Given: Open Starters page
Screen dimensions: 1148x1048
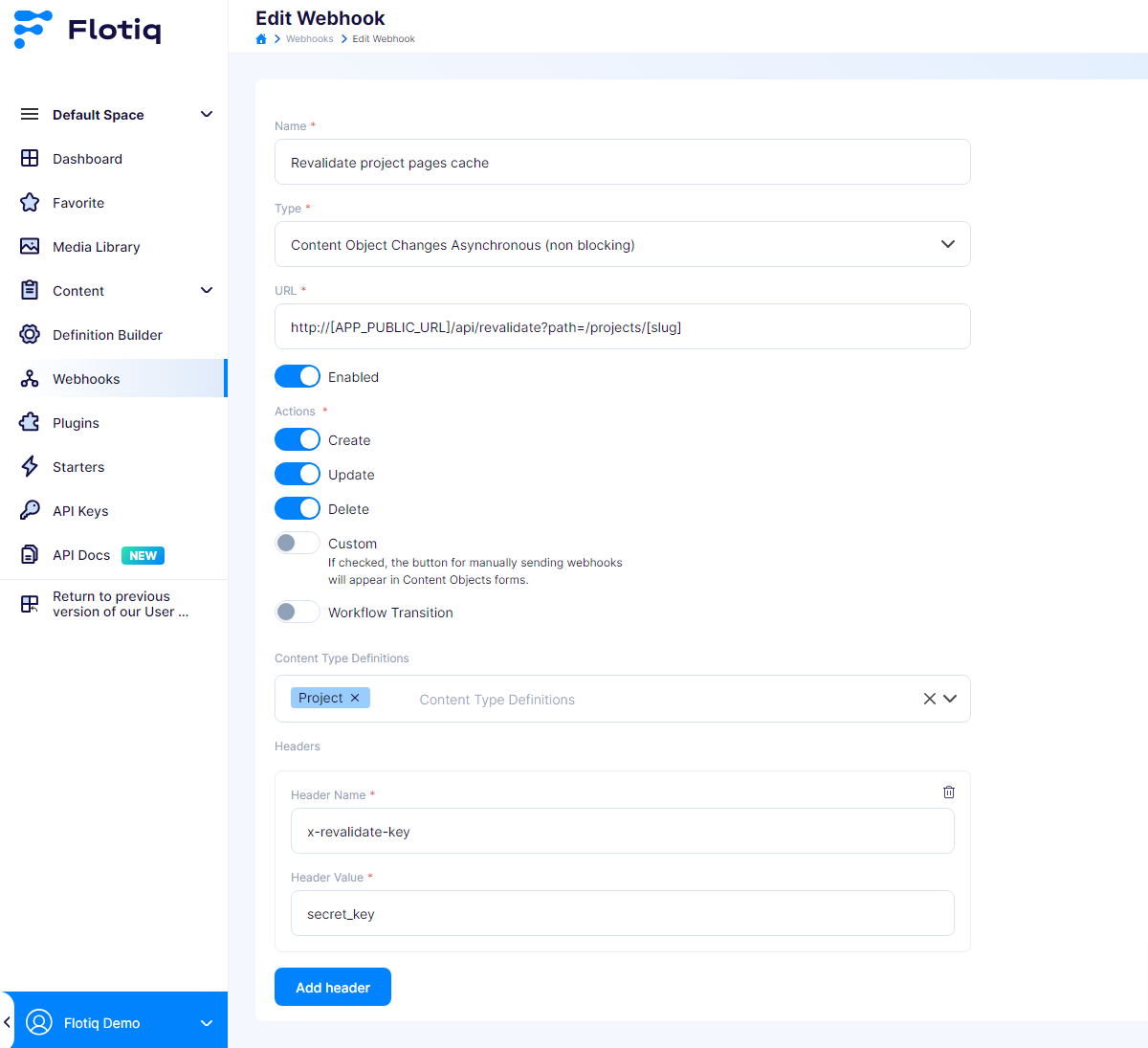Looking at the screenshot, I should point(114,466).
